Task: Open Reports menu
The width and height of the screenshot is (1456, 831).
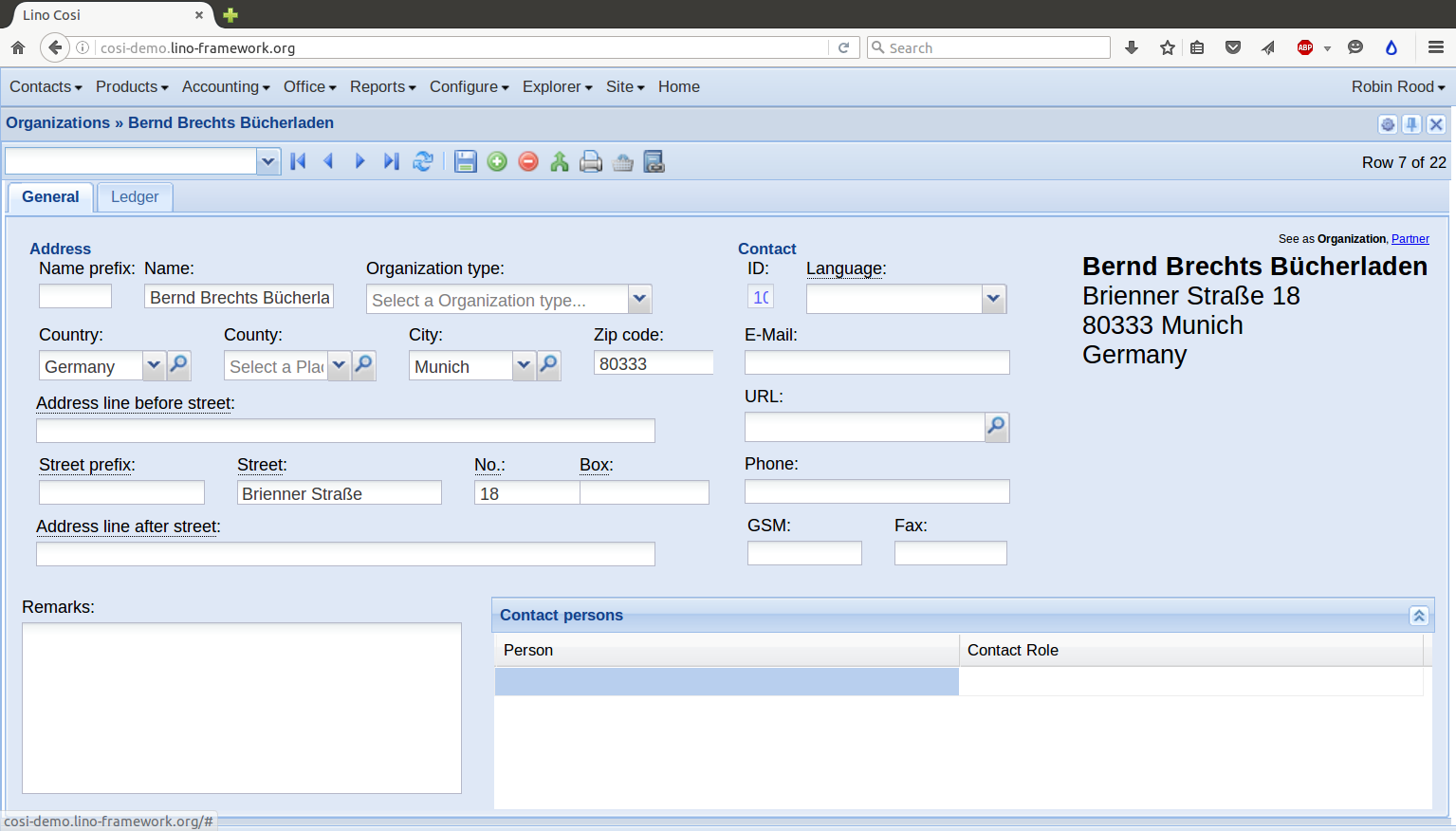Action: coord(383,86)
